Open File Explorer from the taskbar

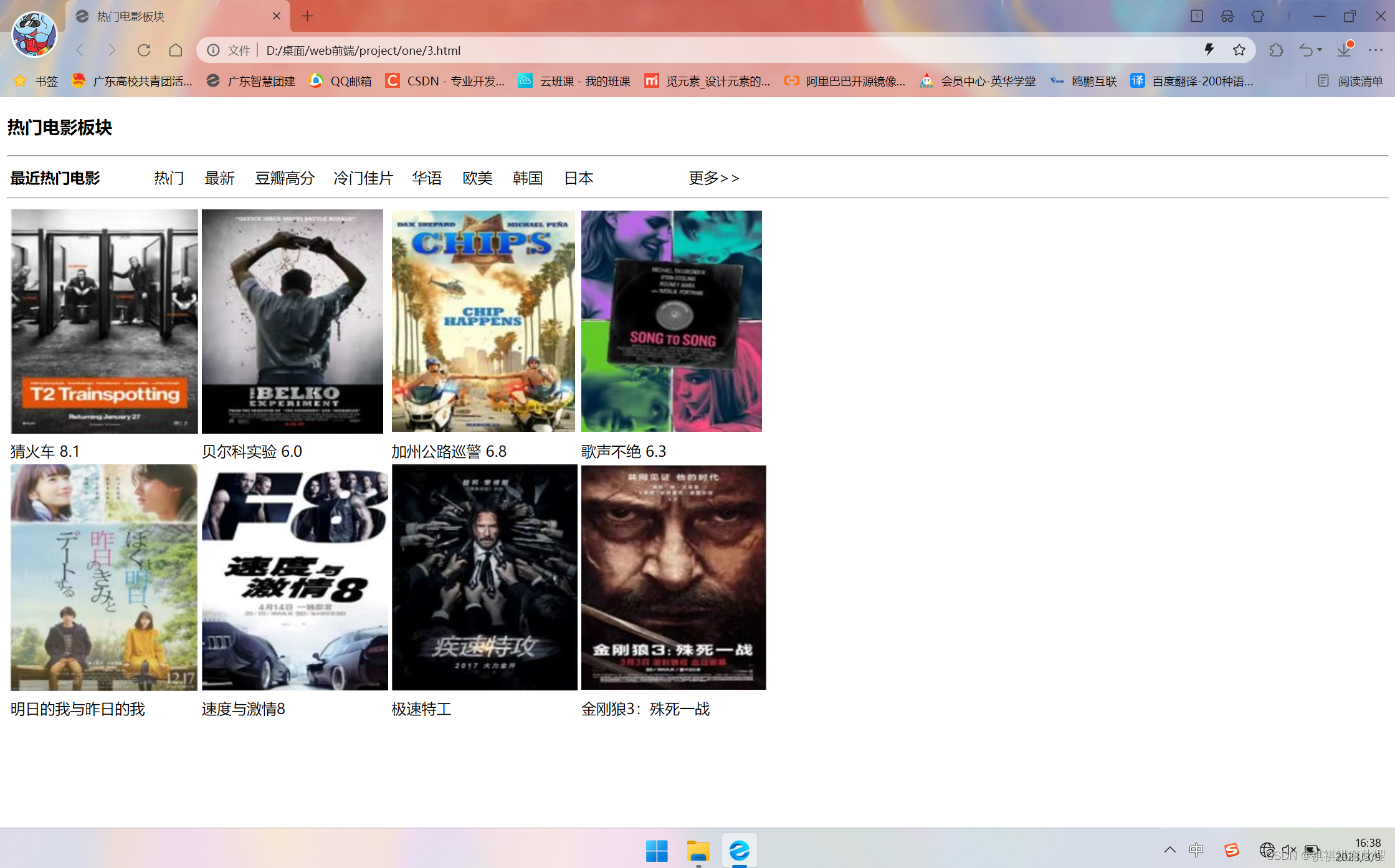coord(698,851)
